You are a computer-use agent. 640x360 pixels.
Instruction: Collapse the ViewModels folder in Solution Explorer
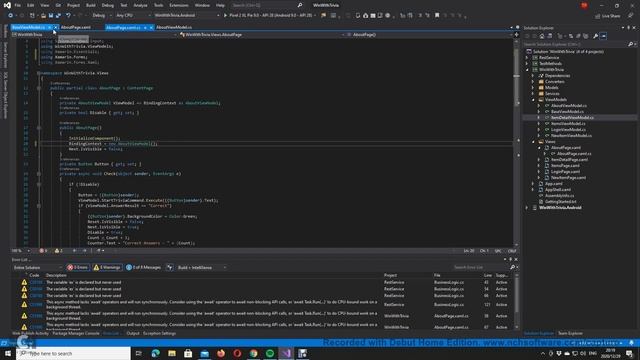pos(533,100)
